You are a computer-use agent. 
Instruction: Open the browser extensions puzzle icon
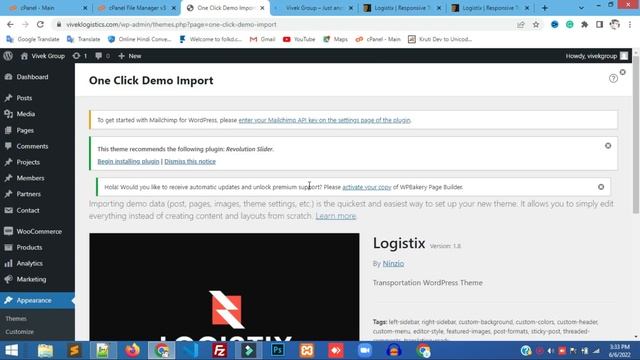click(584, 24)
